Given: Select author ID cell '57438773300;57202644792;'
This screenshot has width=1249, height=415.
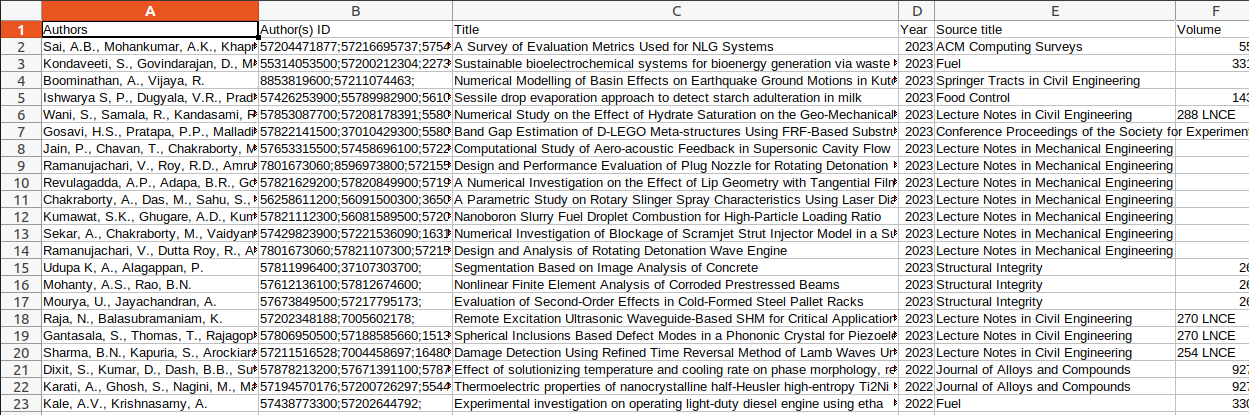Looking at the screenshot, I should tap(355, 404).
